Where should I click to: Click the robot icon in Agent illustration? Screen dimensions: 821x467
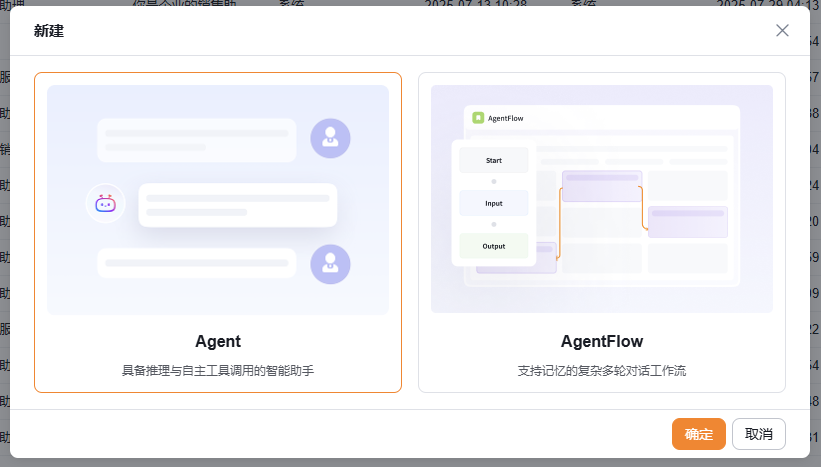click(x=105, y=204)
